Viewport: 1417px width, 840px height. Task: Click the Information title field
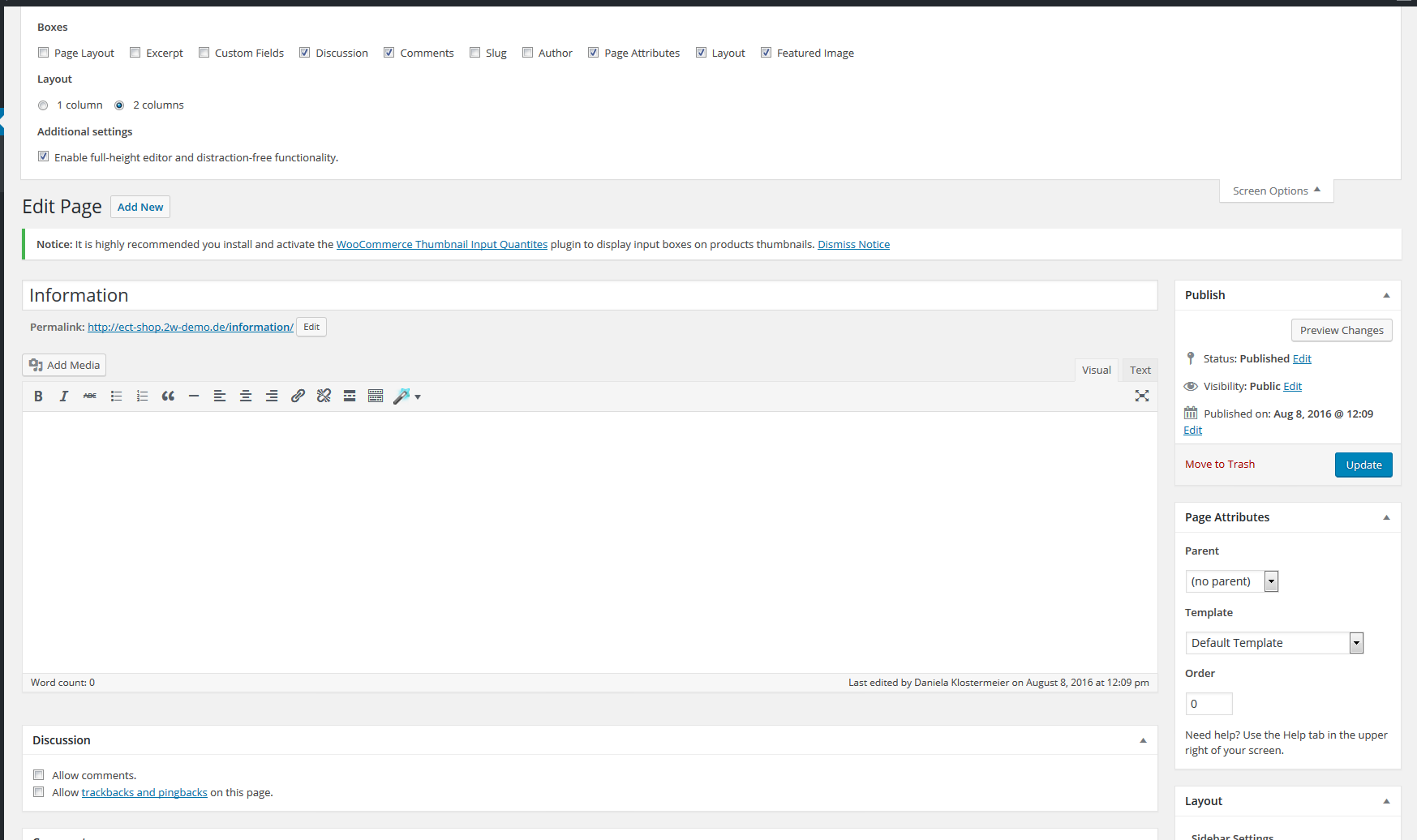590,295
